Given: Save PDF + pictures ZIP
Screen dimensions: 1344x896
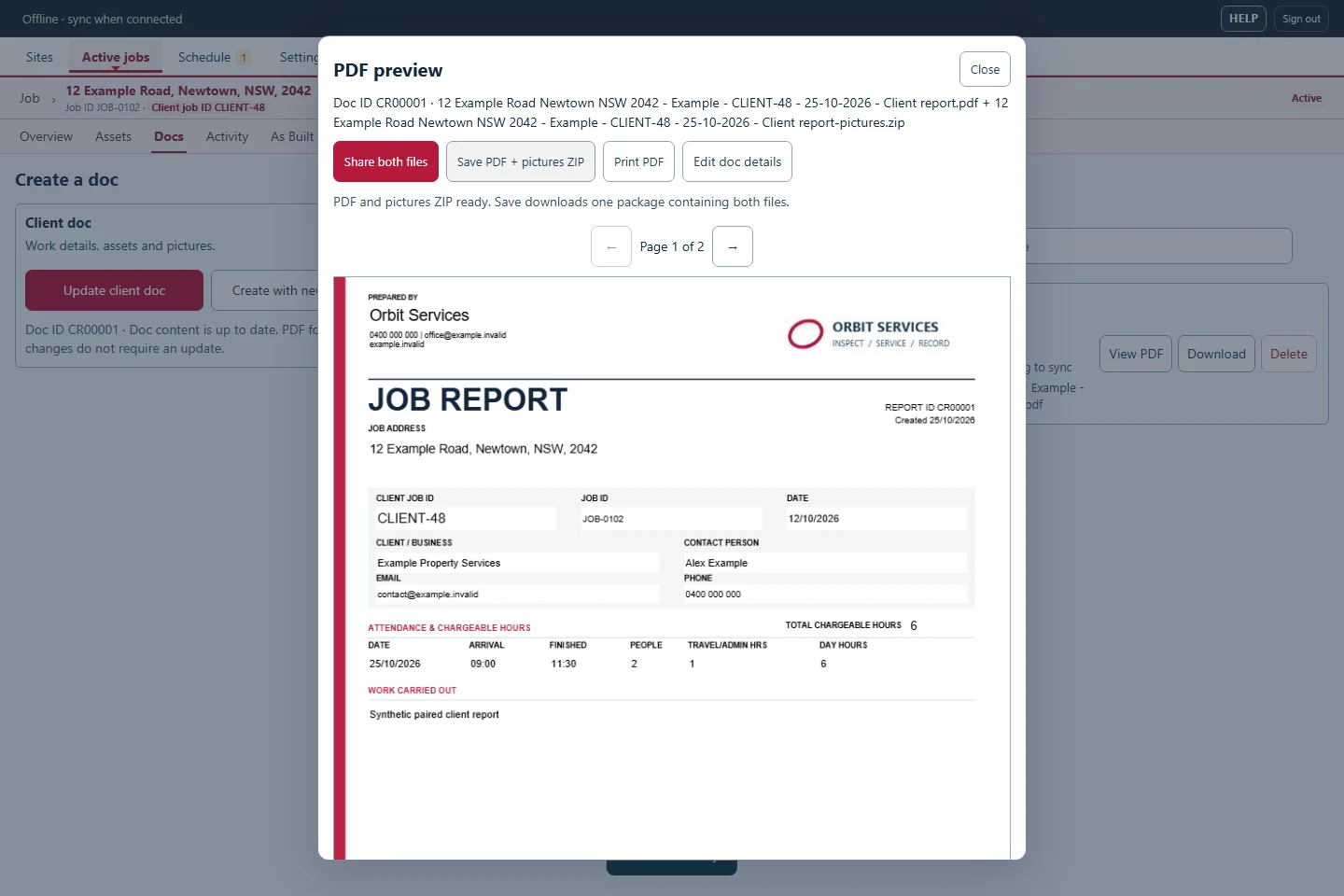Looking at the screenshot, I should (x=521, y=161).
